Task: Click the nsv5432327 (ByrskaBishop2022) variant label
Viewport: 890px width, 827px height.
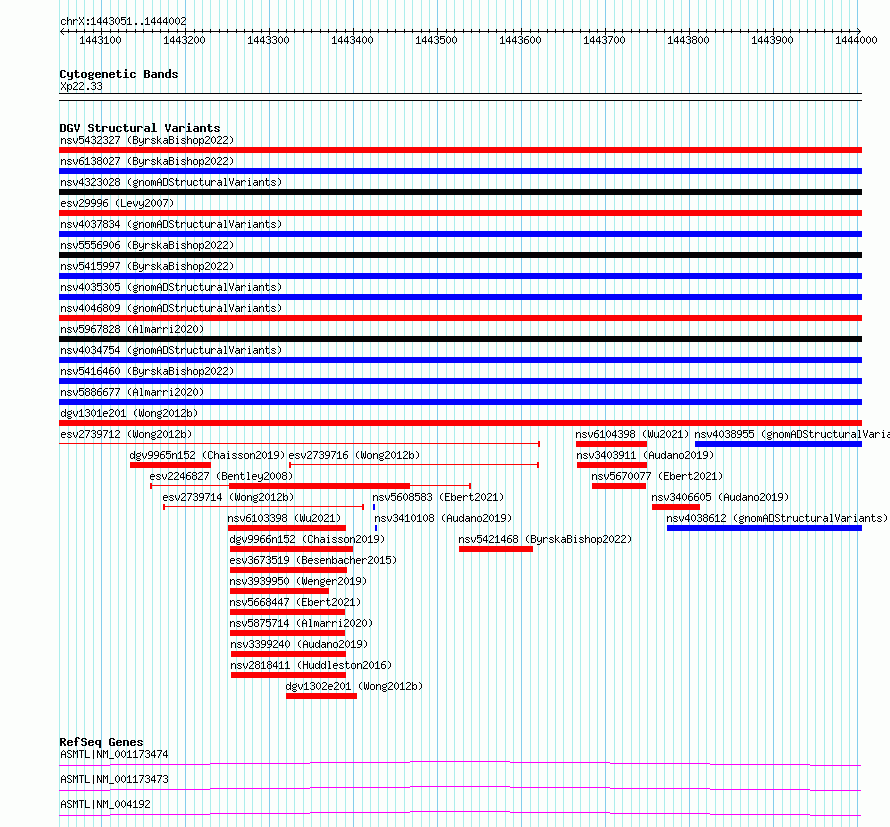Action: click(147, 140)
